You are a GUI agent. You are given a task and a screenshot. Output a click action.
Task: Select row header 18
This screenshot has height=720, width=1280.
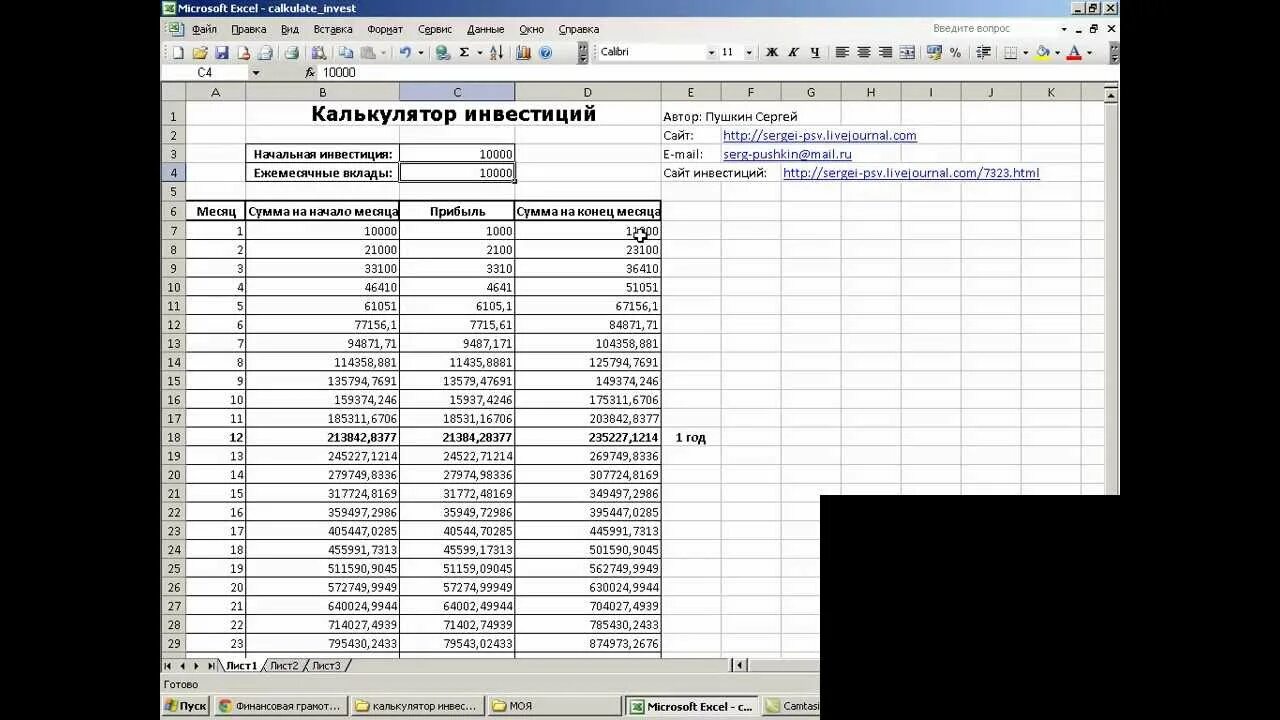point(173,437)
